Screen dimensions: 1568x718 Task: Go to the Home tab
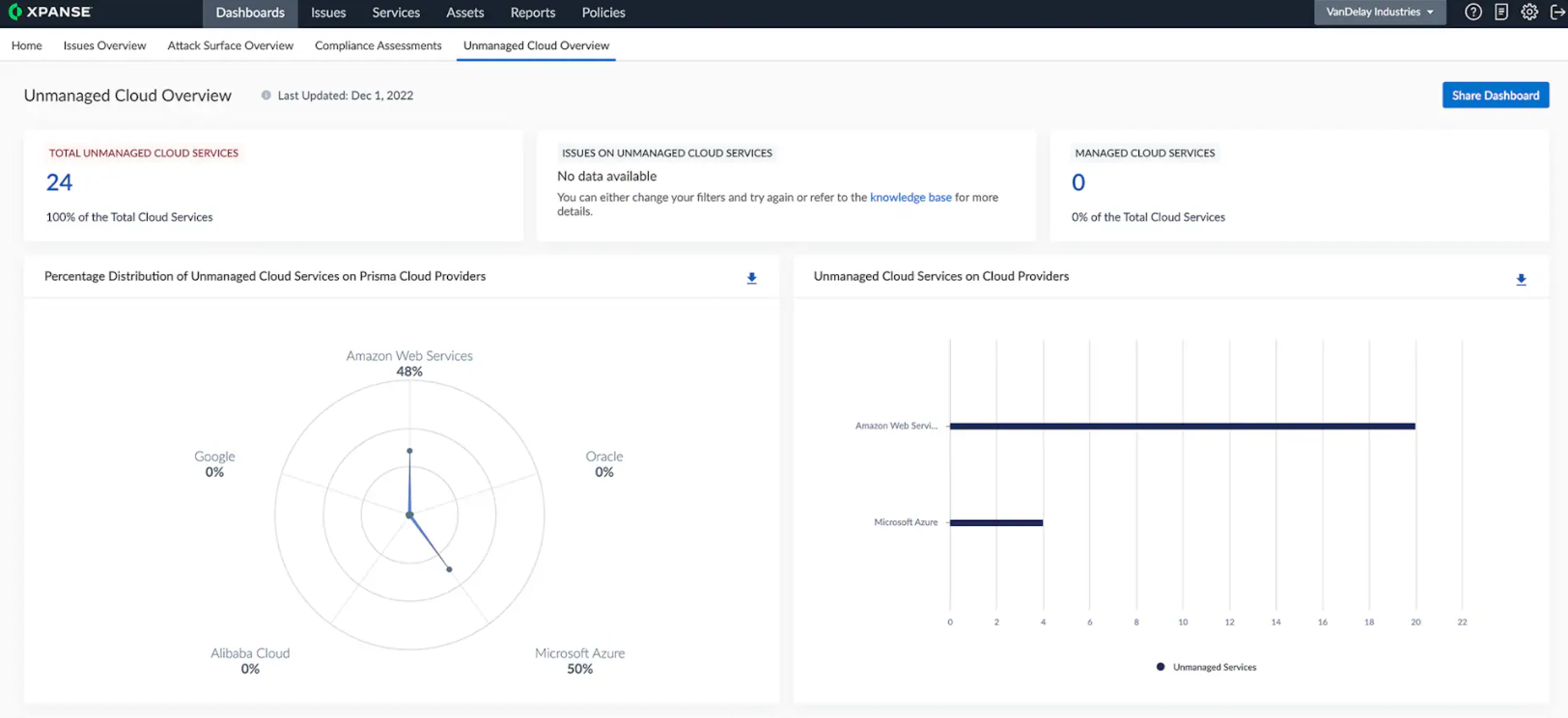click(27, 45)
